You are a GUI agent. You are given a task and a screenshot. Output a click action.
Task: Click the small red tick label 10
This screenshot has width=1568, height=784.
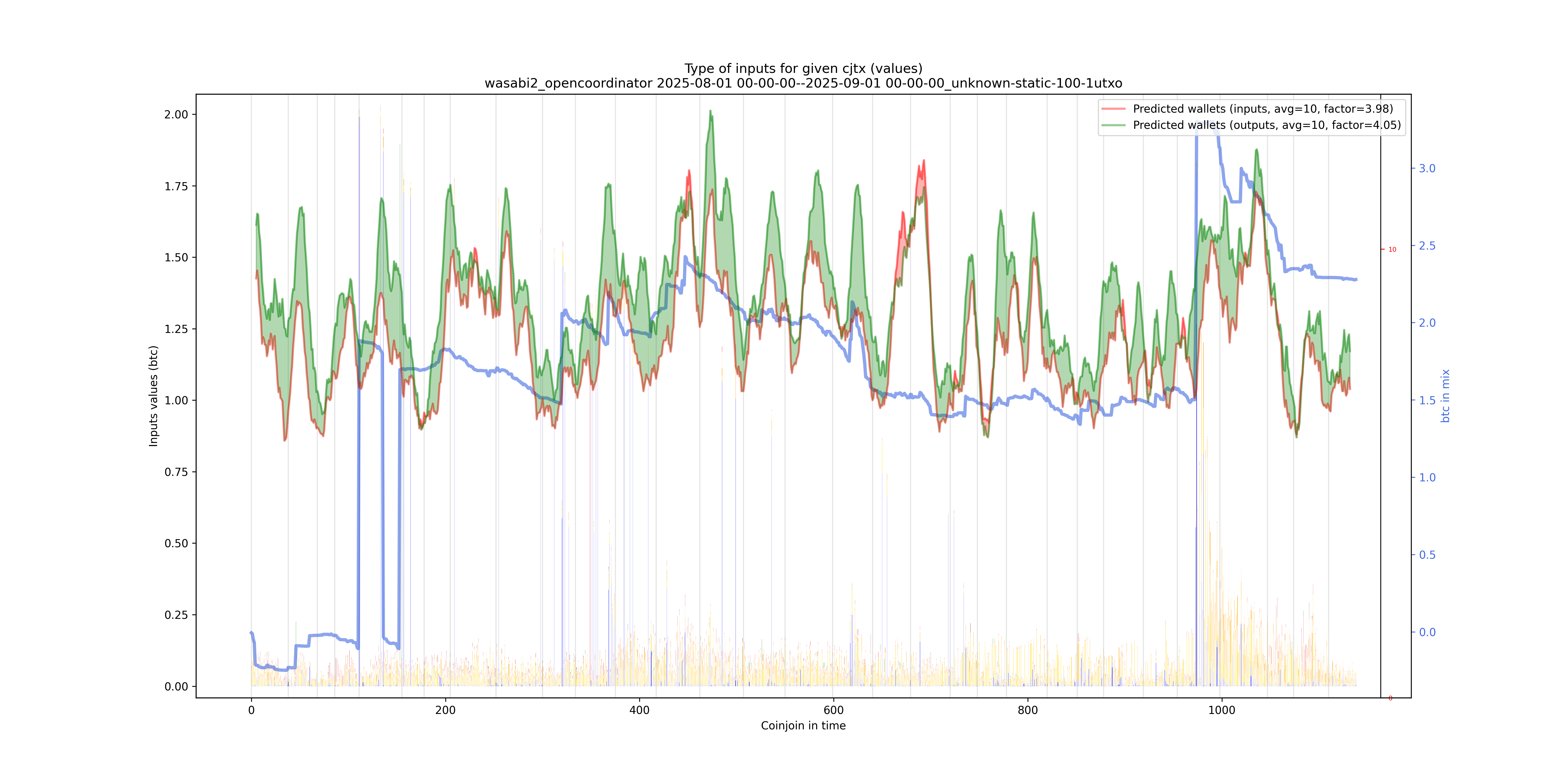pos(1392,250)
